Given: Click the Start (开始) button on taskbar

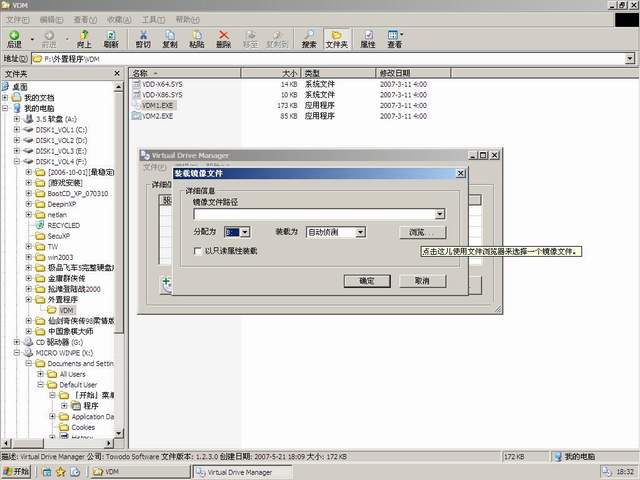Looking at the screenshot, I should coord(16,471).
